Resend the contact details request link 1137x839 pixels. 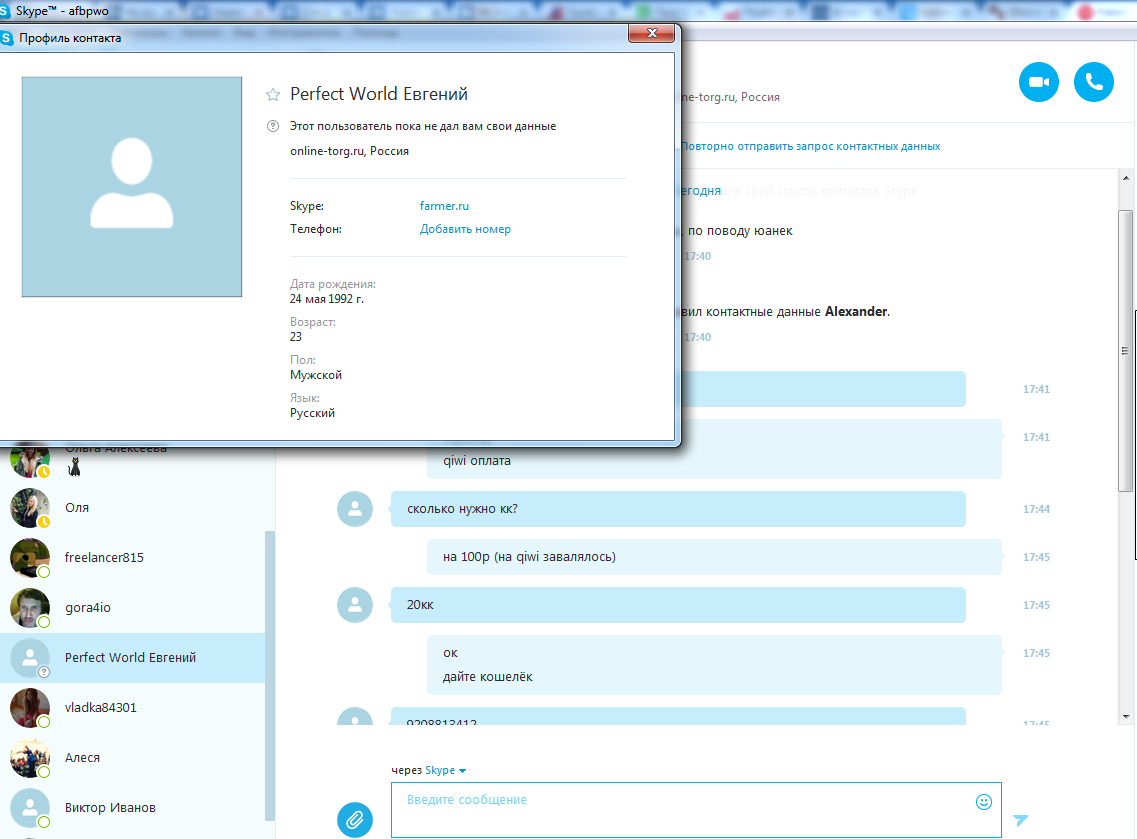click(811, 146)
